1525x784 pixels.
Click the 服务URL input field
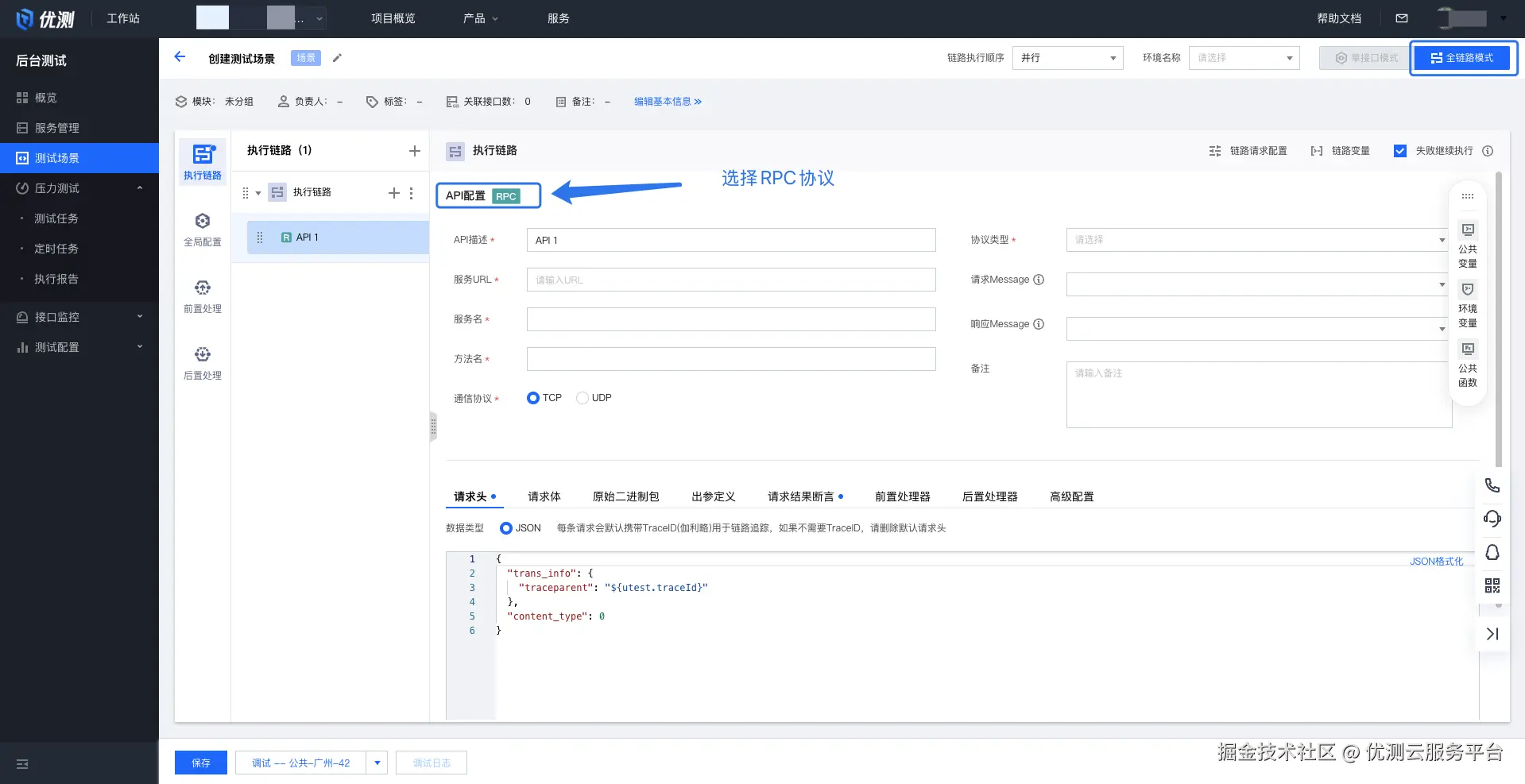click(x=731, y=280)
